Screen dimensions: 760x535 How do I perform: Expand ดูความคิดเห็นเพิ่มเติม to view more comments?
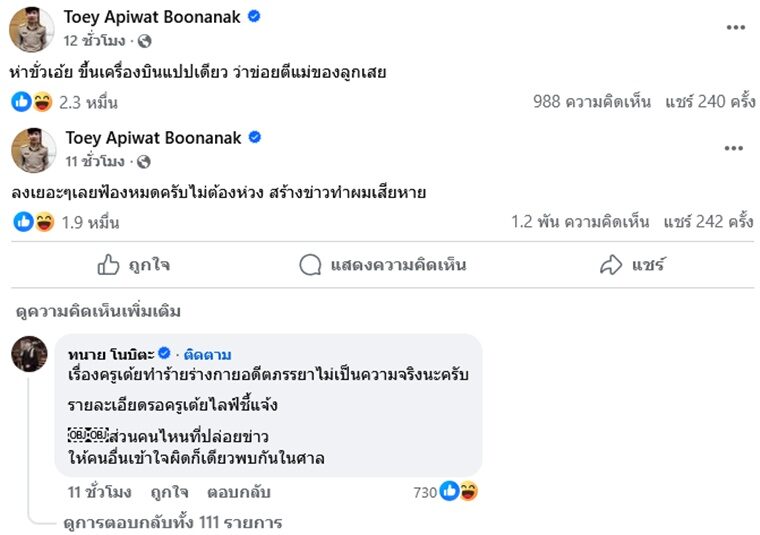coord(99,311)
